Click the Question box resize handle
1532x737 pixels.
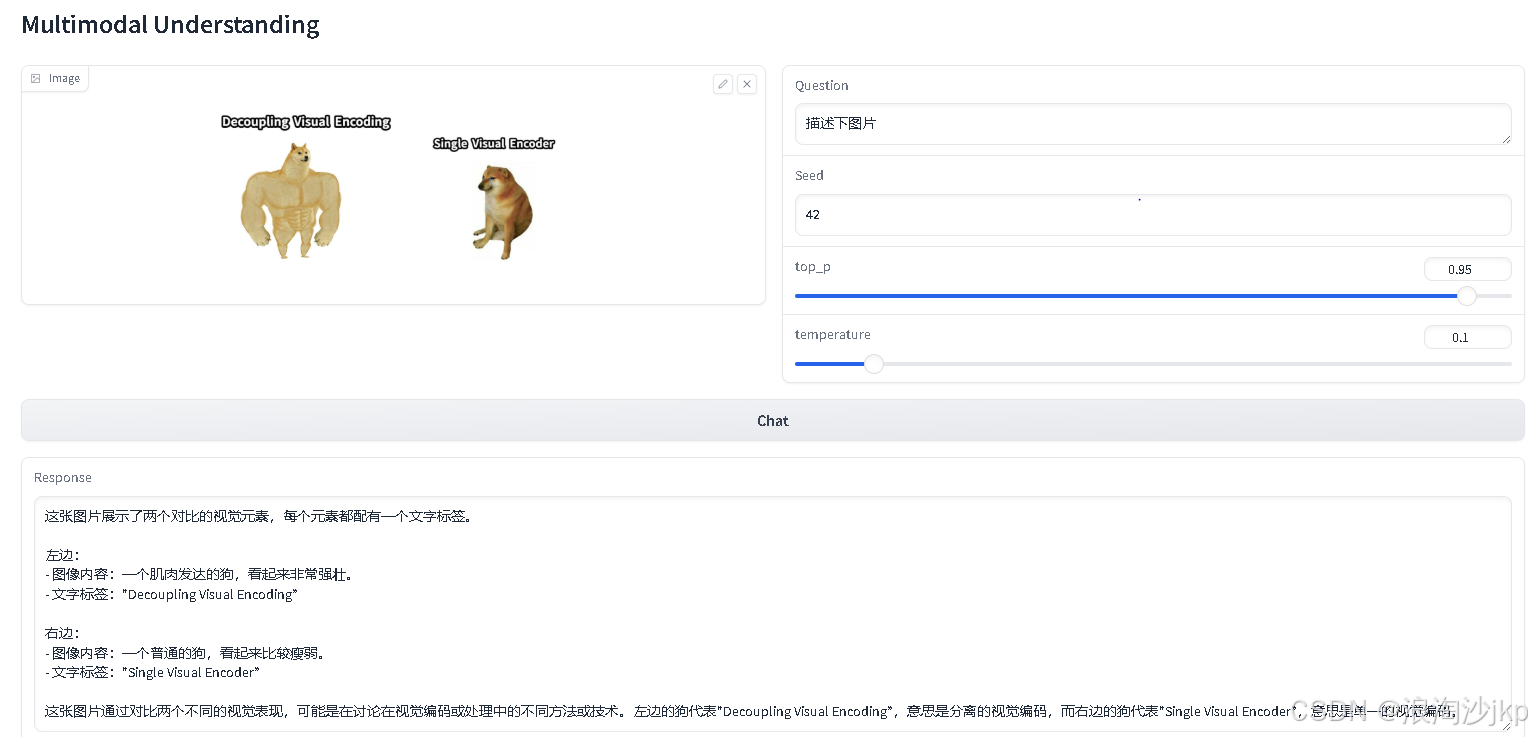tap(1505, 138)
